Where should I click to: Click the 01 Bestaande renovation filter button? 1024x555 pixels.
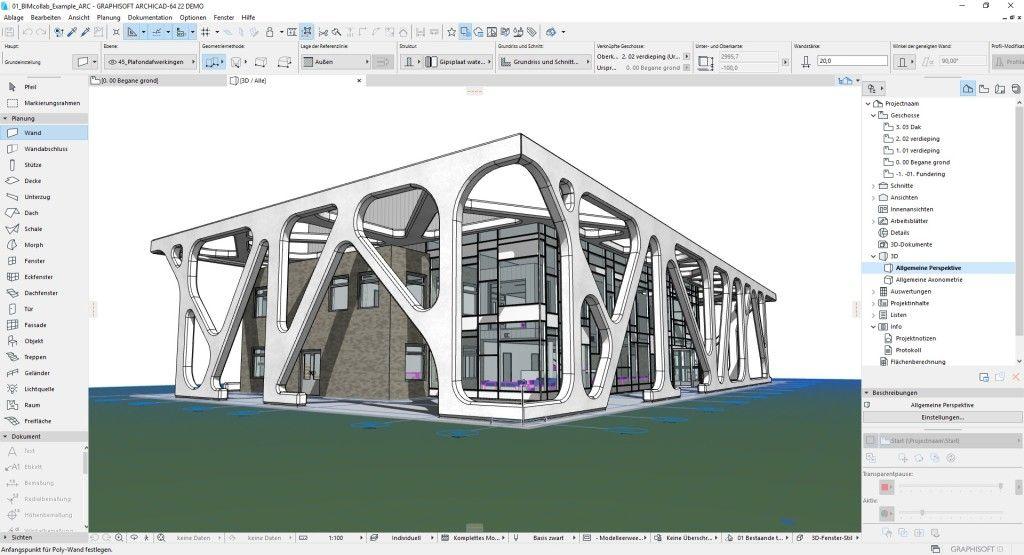coord(759,538)
